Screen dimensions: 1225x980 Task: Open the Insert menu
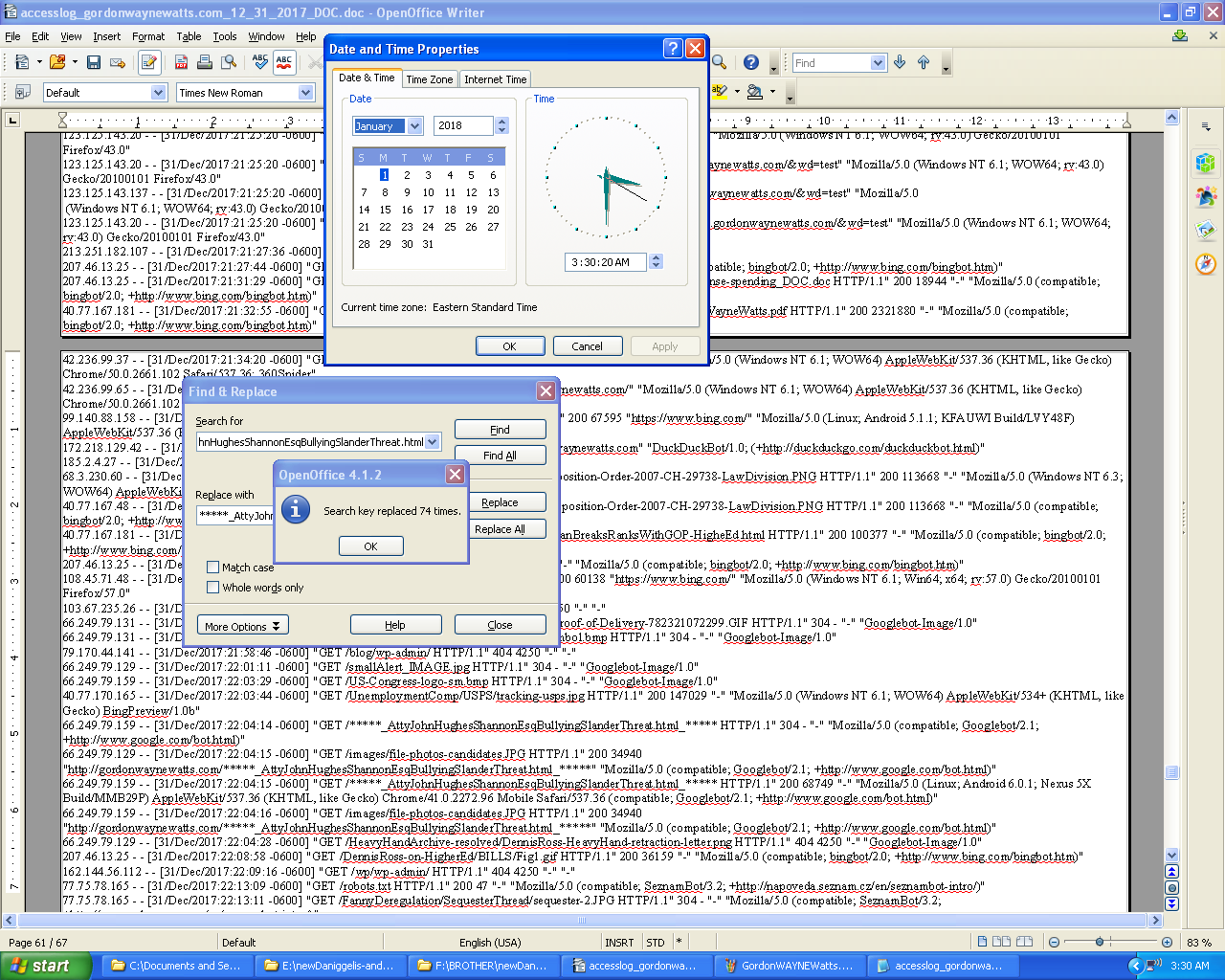(x=106, y=36)
